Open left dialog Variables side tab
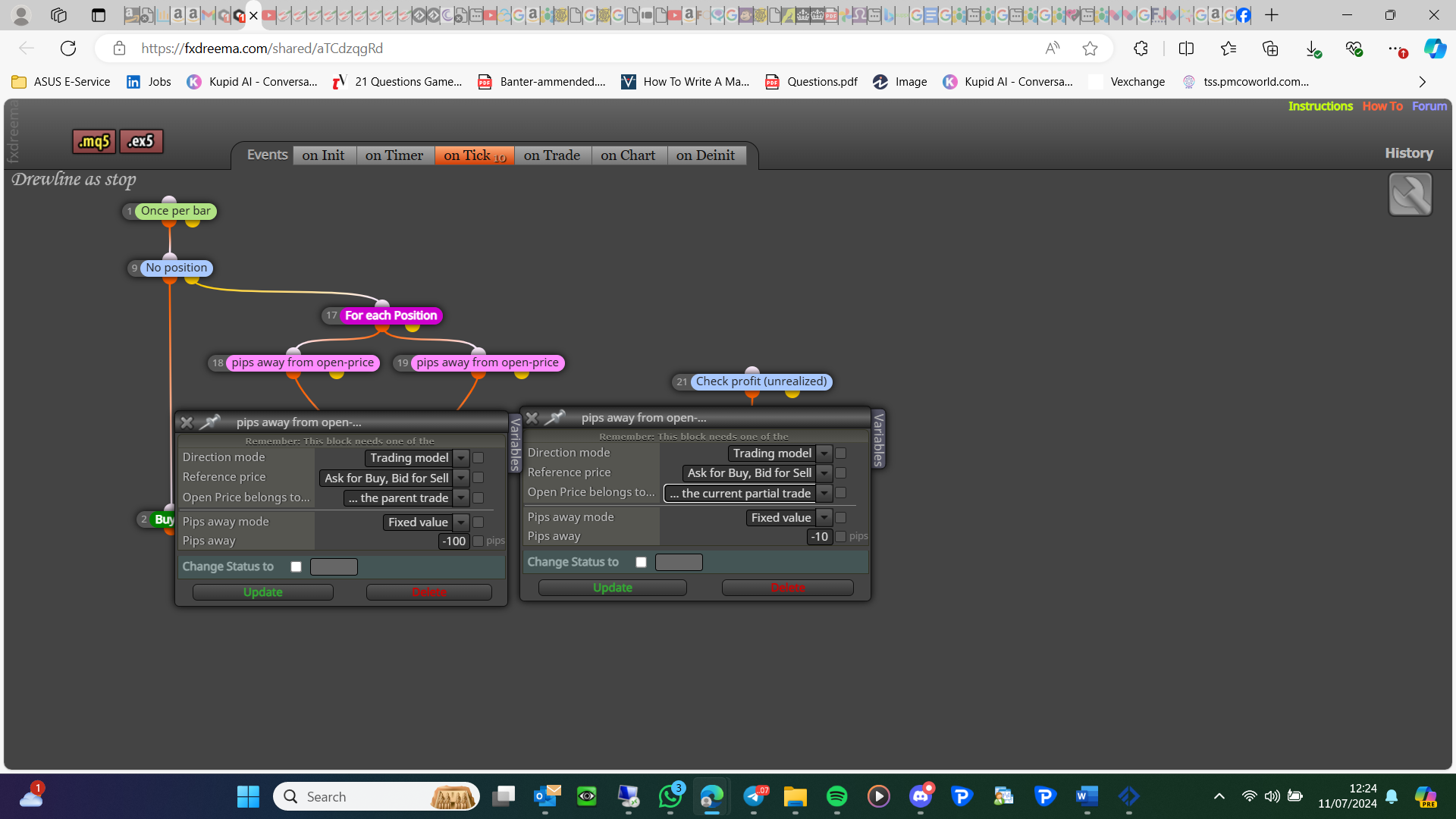The width and height of the screenshot is (1456, 819). tap(516, 444)
